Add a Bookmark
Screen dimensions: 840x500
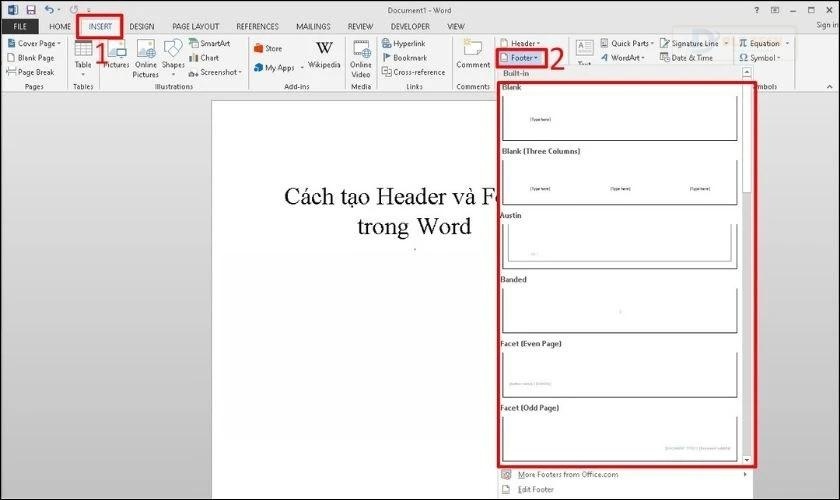(404, 58)
